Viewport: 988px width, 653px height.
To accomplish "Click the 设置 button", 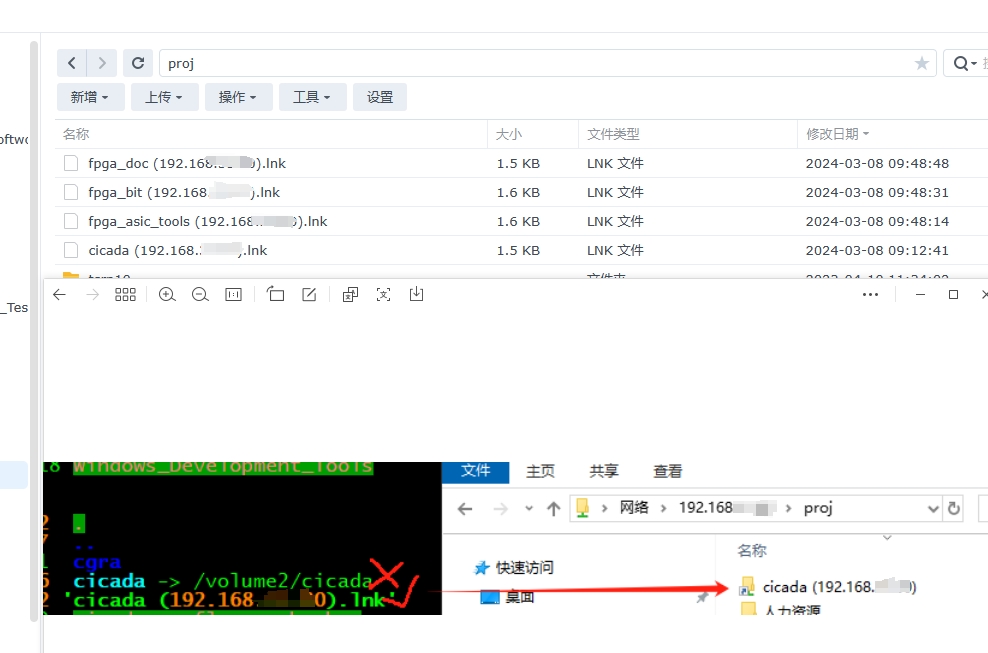I will [x=380, y=97].
